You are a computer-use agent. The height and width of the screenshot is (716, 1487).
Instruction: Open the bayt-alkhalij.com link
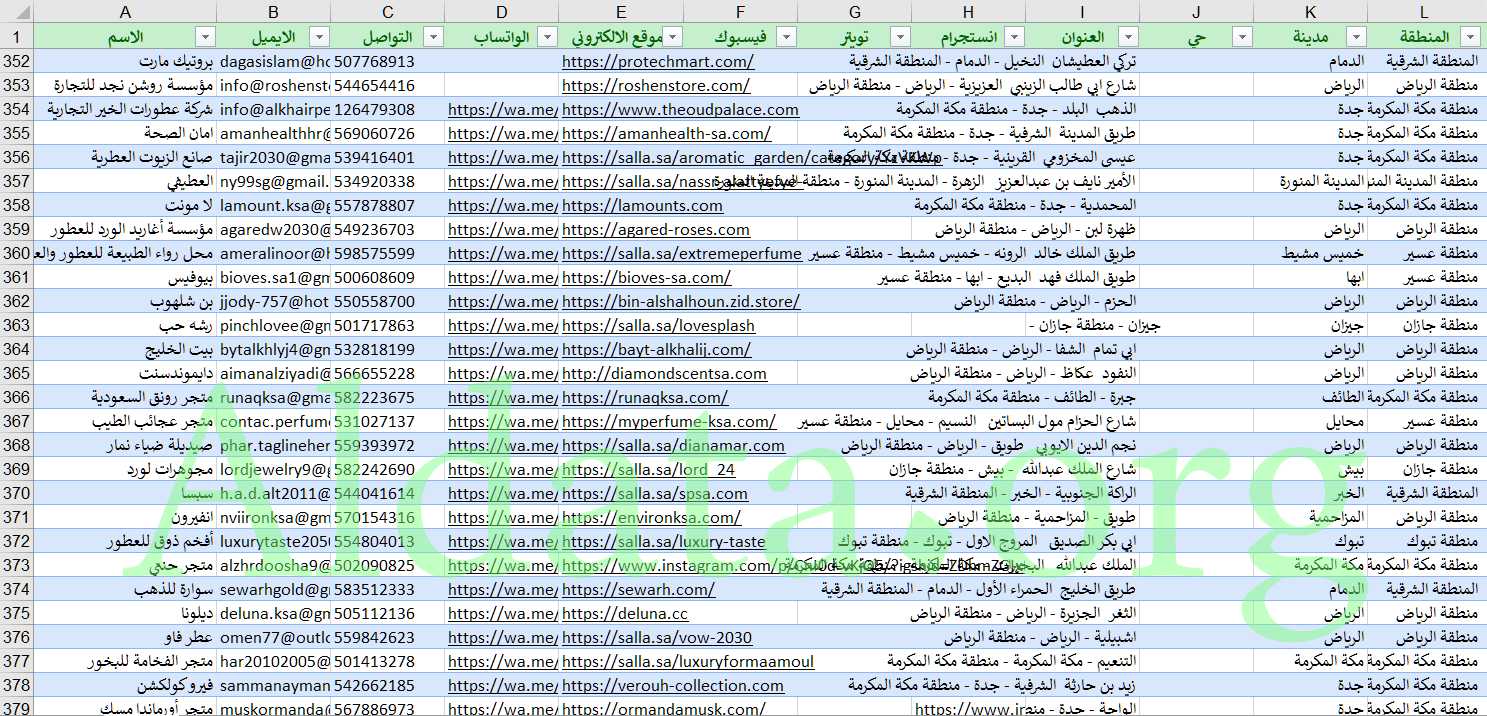(x=656, y=349)
